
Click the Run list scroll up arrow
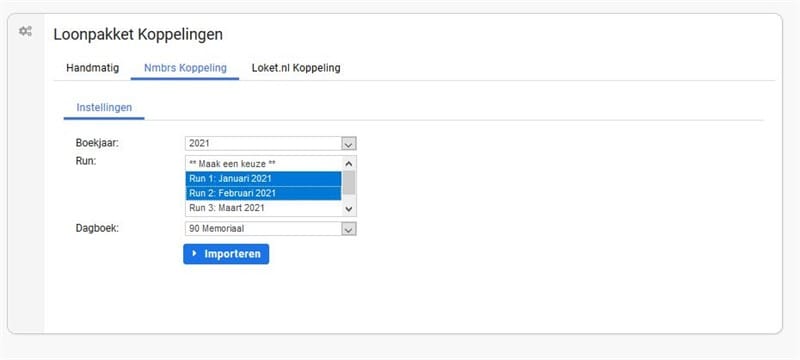349,164
